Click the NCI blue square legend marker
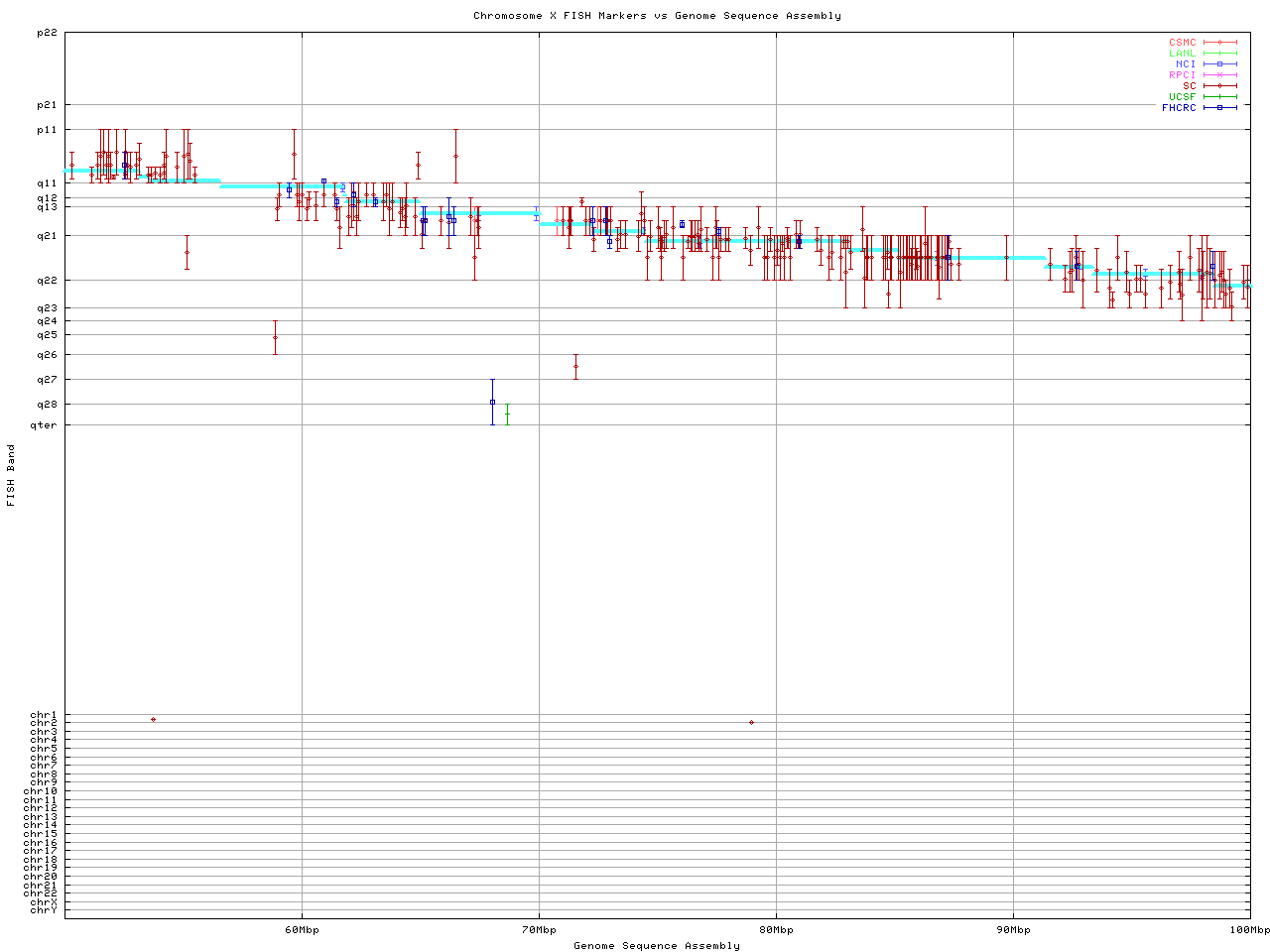The width and height of the screenshot is (1270, 952). click(1219, 64)
